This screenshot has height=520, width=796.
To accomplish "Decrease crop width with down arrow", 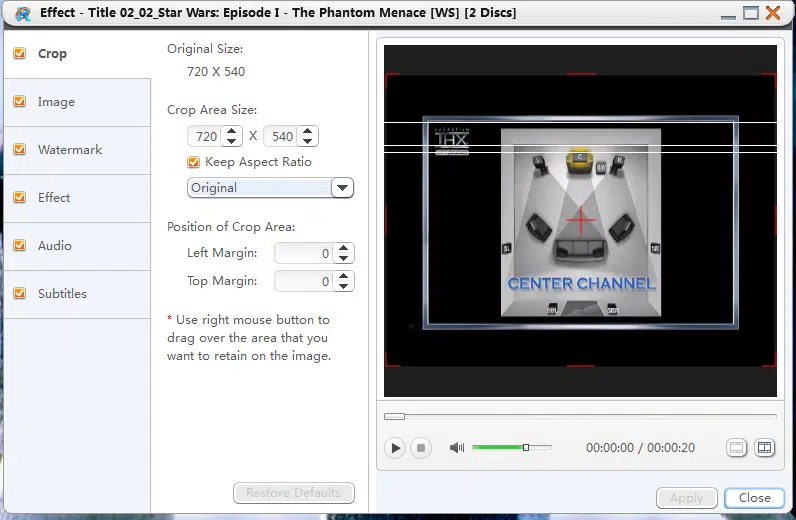I will coord(231,141).
